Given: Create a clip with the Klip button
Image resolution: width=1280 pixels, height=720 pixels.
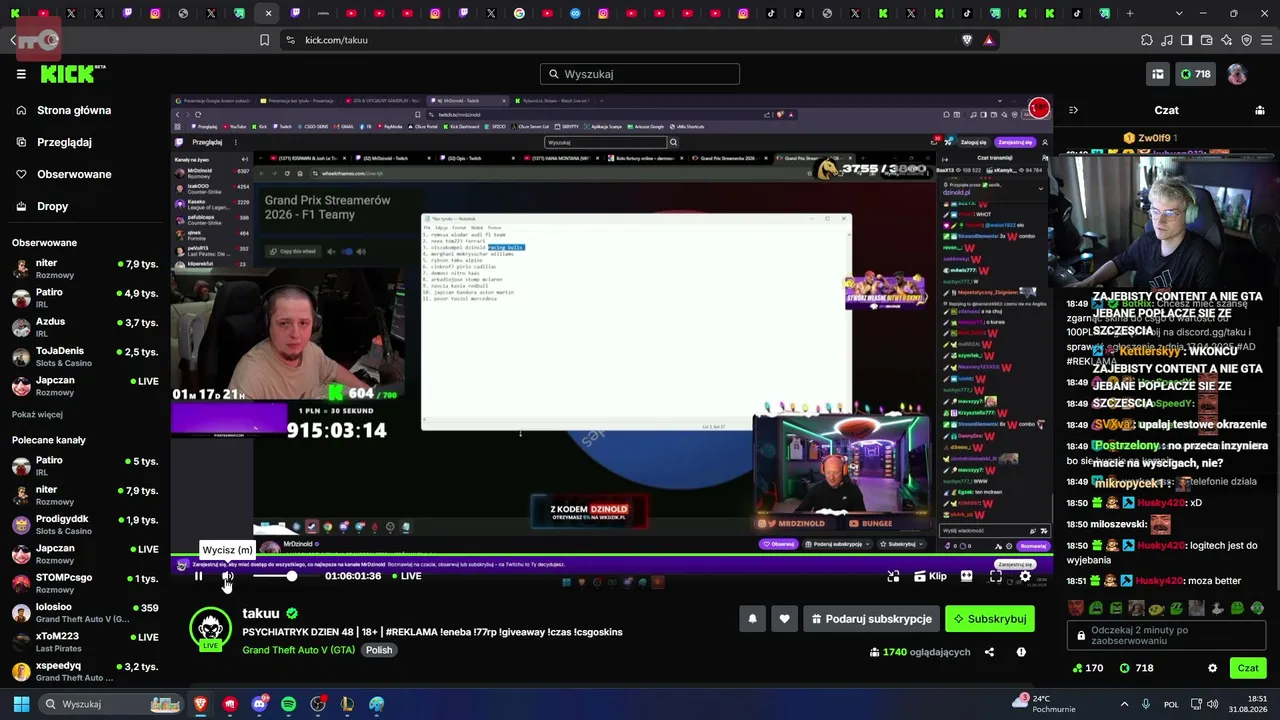Looking at the screenshot, I should (x=930, y=576).
